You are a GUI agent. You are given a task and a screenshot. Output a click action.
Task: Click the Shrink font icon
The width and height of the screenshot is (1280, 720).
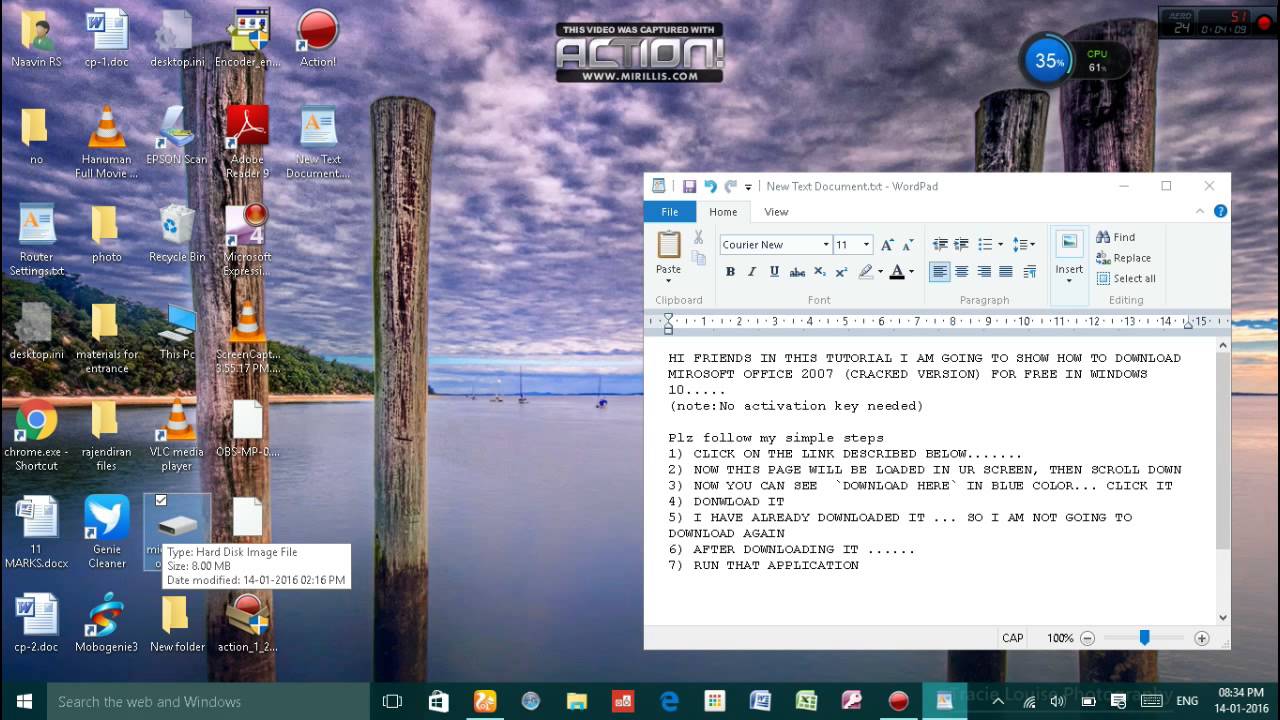(908, 244)
